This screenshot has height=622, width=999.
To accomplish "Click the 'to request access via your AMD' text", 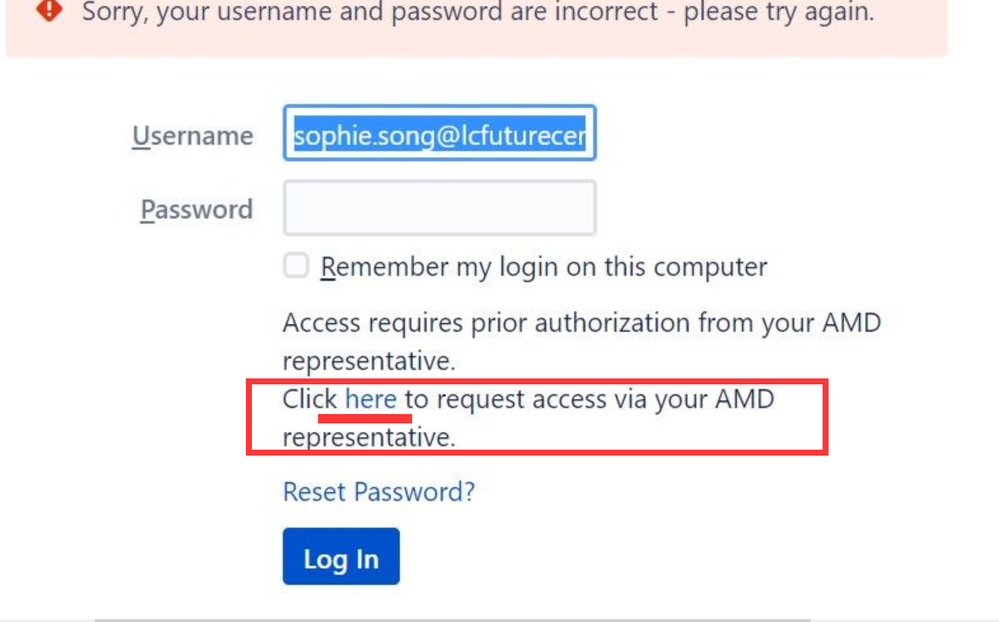I will [x=589, y=399].
